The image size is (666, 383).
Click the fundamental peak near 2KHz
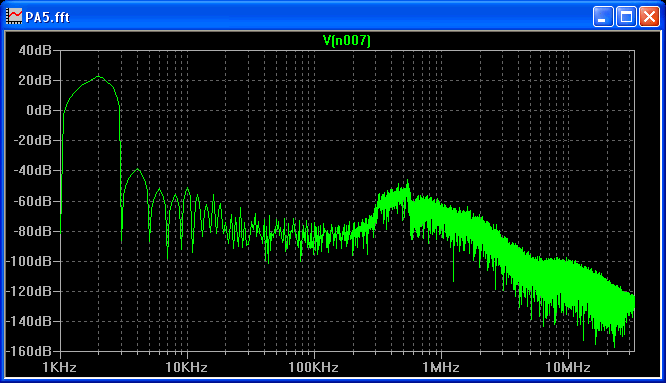pyautogui.click(x=99, y=76)
